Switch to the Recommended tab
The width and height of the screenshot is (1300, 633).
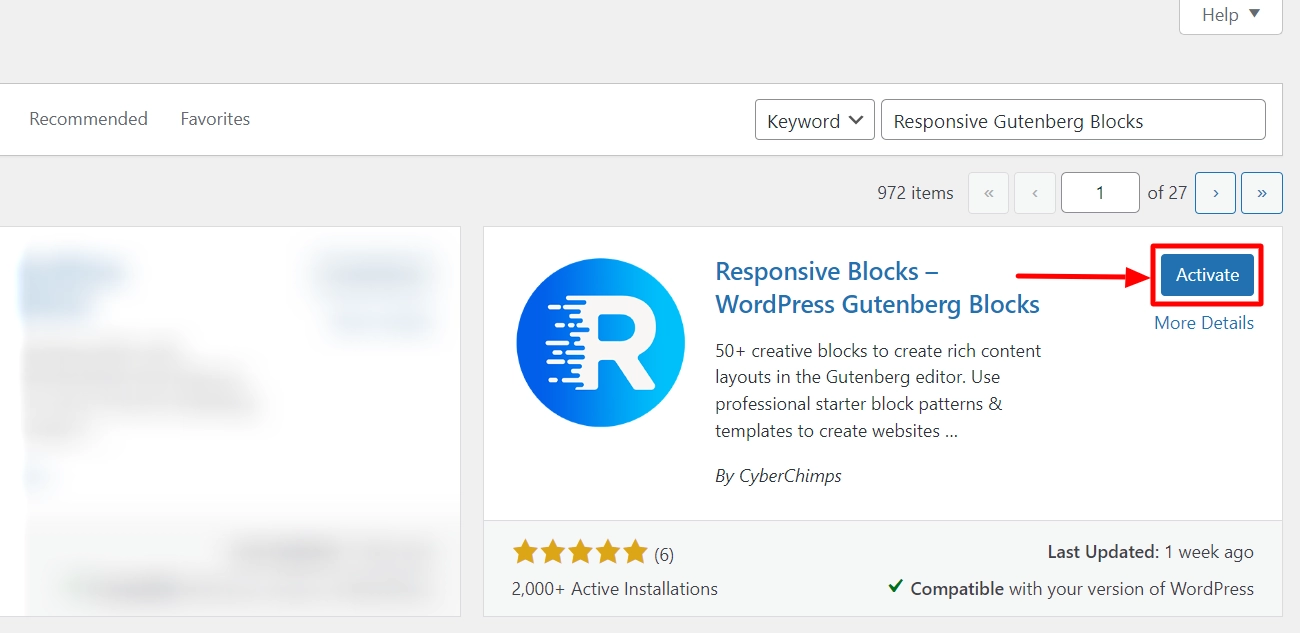coord(88,119)
